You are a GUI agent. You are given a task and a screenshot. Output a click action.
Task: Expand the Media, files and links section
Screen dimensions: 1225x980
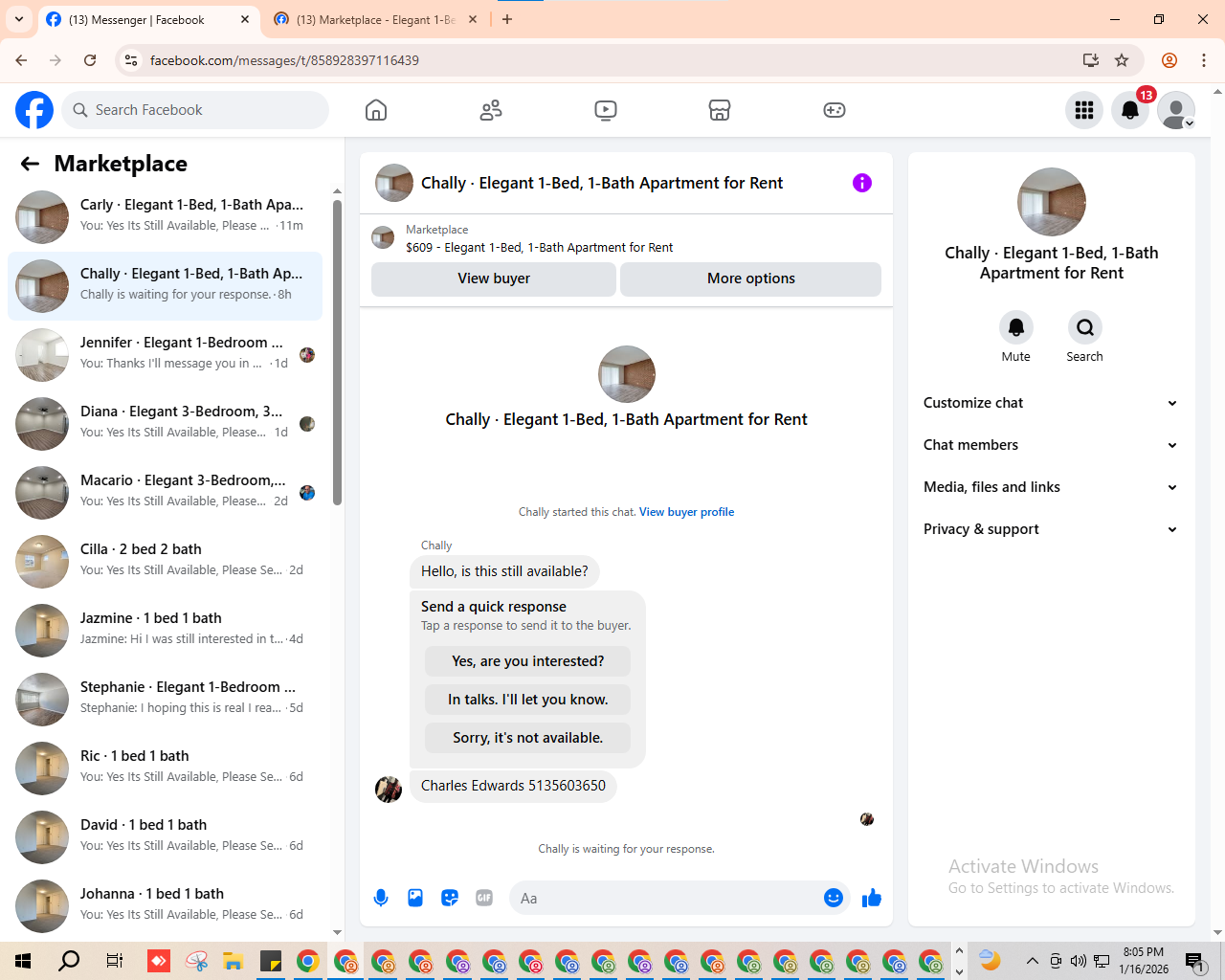(1051, 487)
